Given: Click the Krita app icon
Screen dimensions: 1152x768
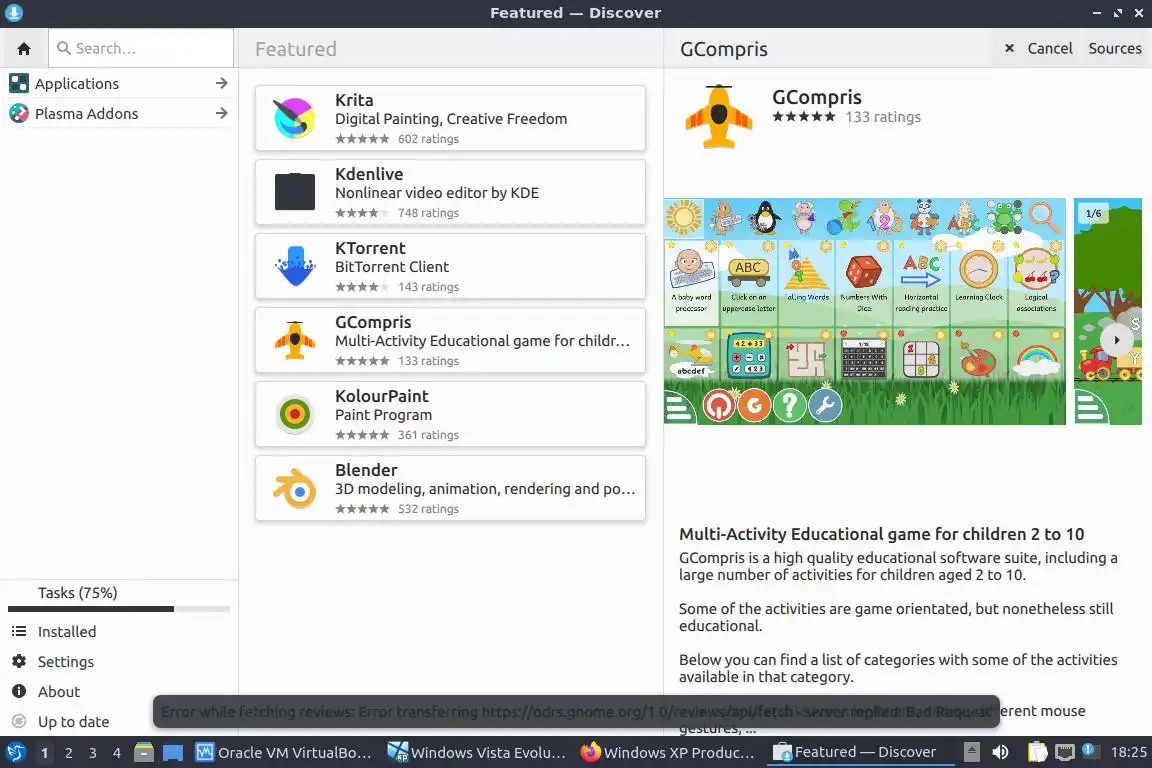Looking at the screenshot, I should [295, 118].
